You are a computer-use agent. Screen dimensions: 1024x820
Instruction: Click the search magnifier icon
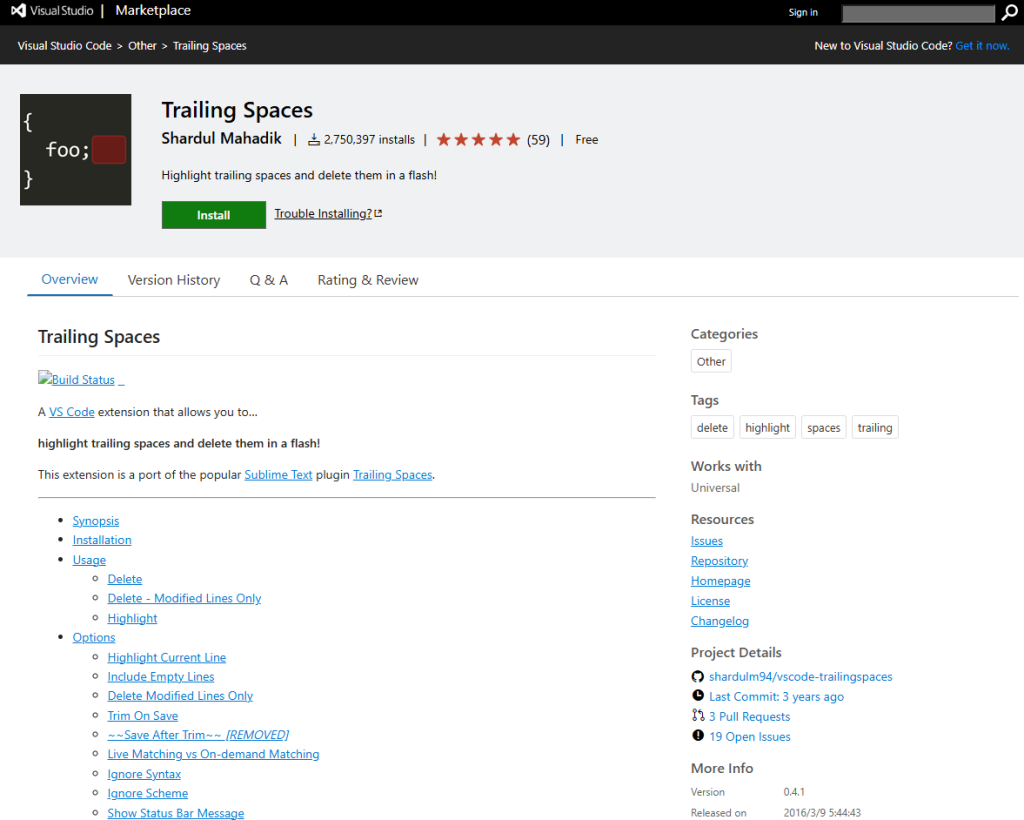(x=1009, y=12)
